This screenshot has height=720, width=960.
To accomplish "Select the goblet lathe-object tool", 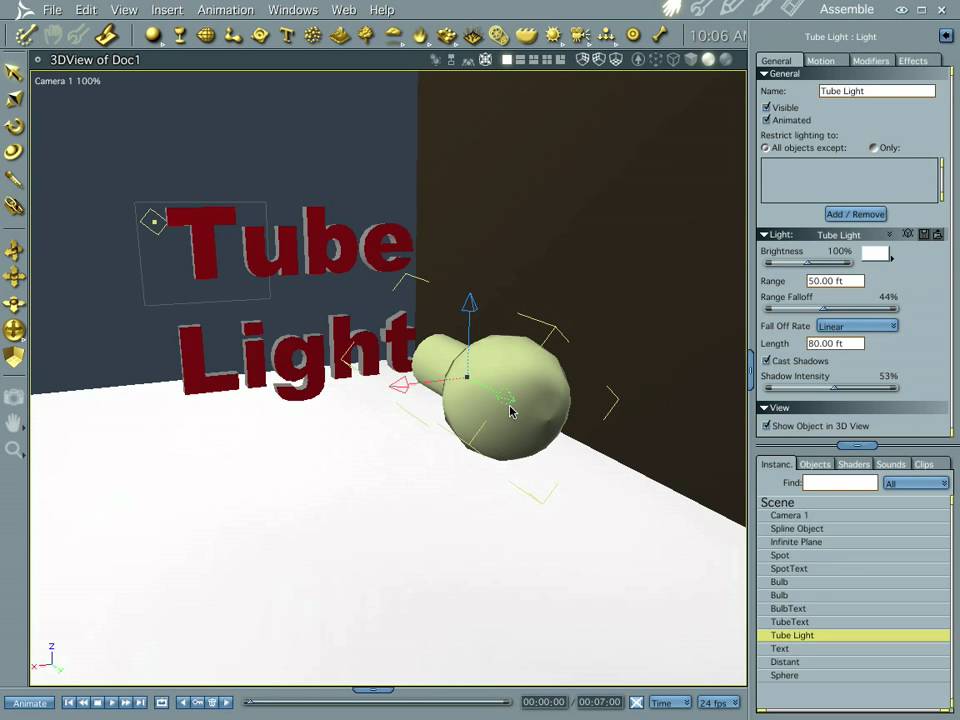I will [x=180, y=35].
